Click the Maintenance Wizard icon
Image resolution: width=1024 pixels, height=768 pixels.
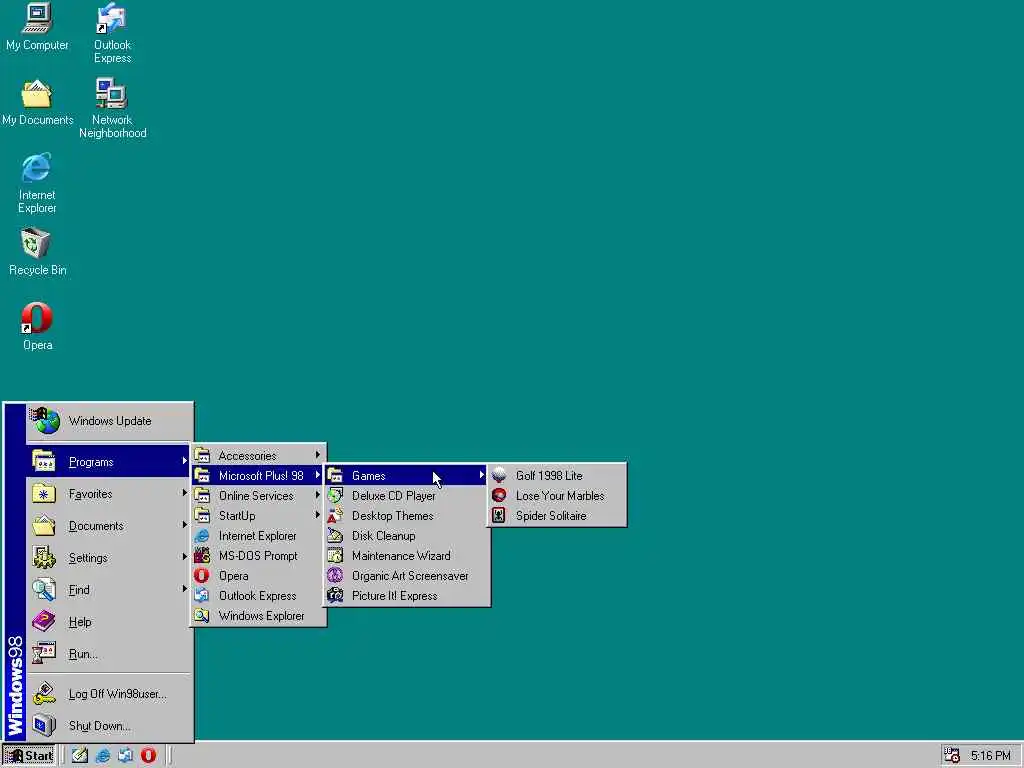point(335,556)
